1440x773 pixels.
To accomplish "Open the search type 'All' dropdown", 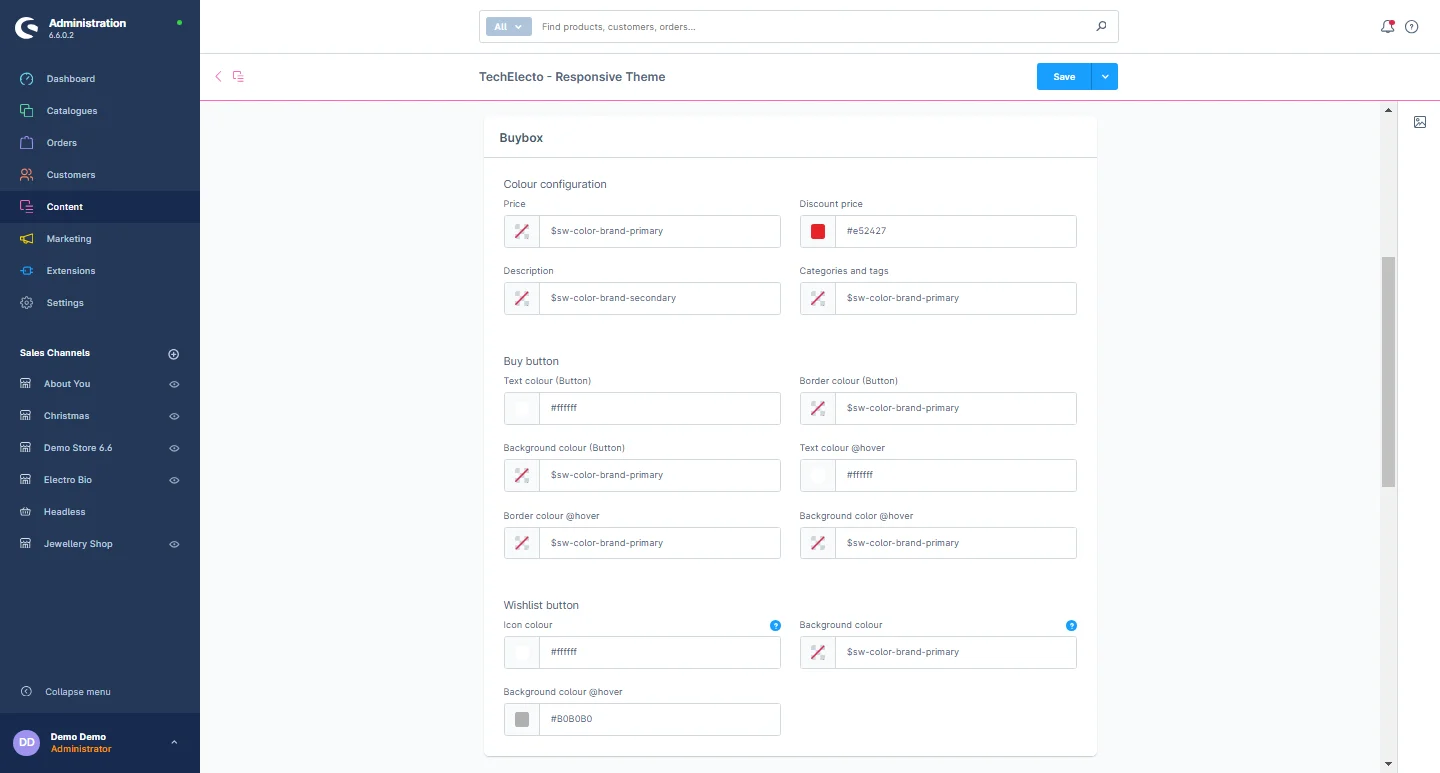I will pyautogui.click(x=508, y=27).
